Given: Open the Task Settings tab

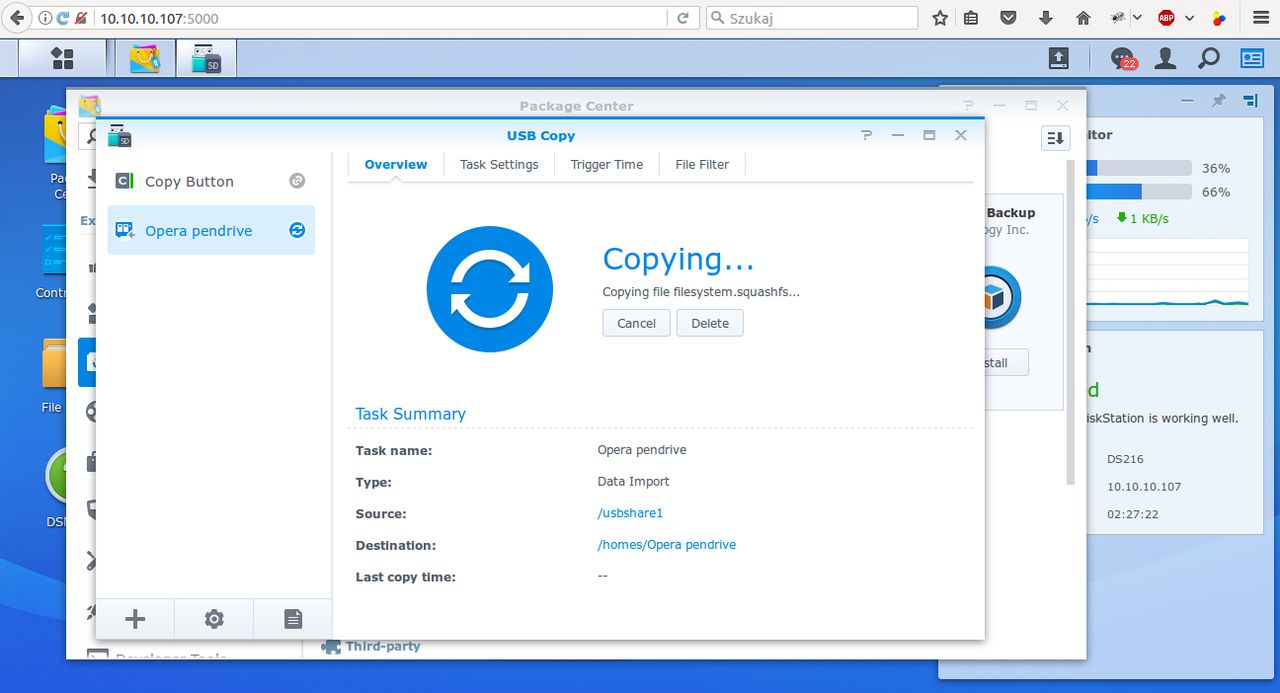Looking at the screenshot, I should 499,164.
